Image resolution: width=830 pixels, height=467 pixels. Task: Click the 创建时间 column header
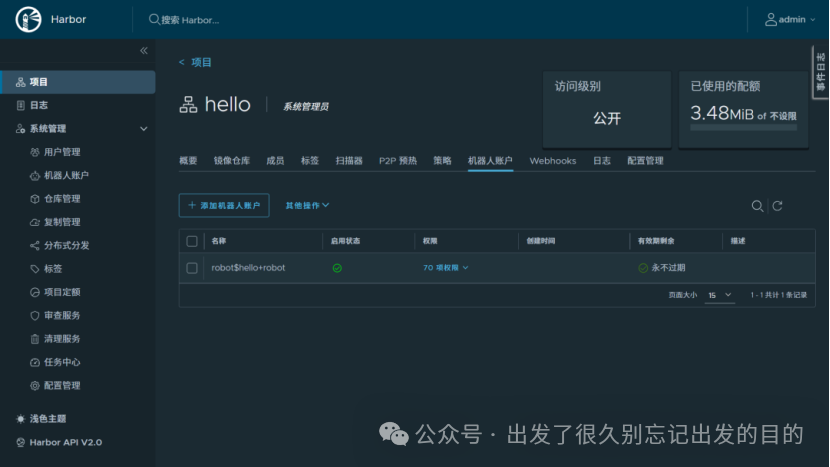(540, 241)
